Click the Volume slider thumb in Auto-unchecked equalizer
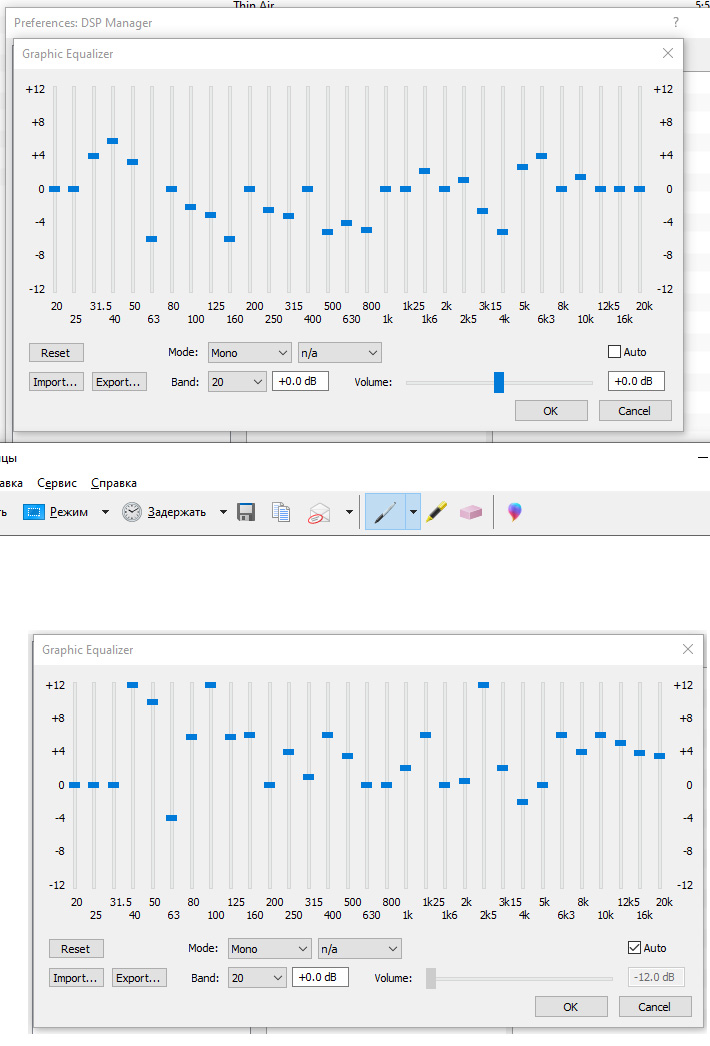This screenshot has width=710, height=1046. pos(498,382)
